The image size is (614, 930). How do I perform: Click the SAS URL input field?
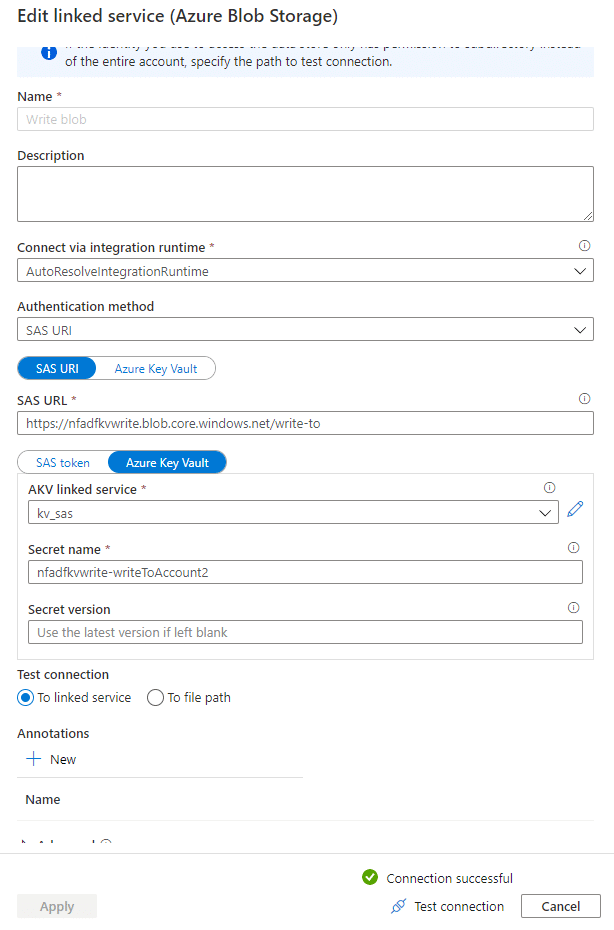305,423
